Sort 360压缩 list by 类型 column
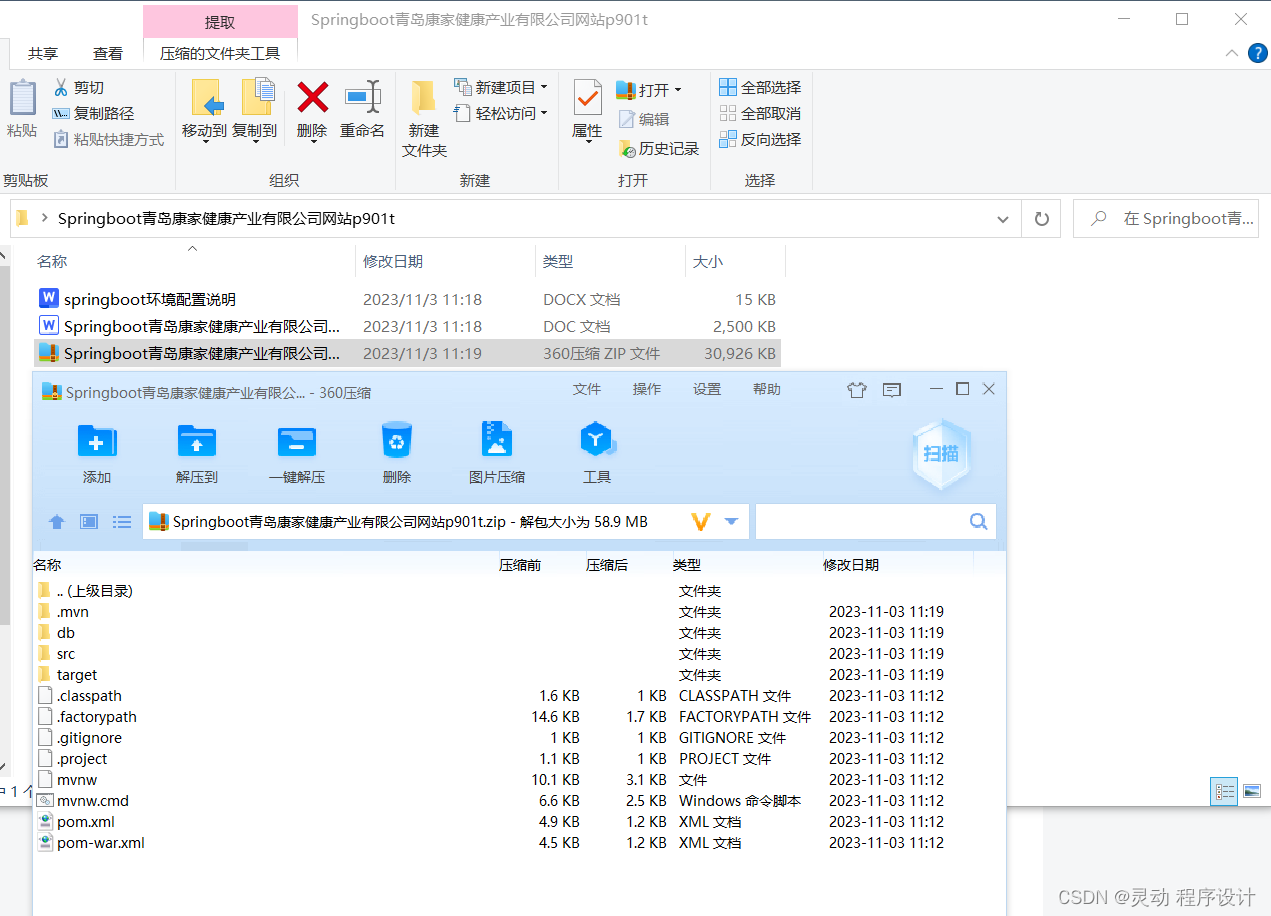Screen dimensions: 1271x916 coord(687,565)
